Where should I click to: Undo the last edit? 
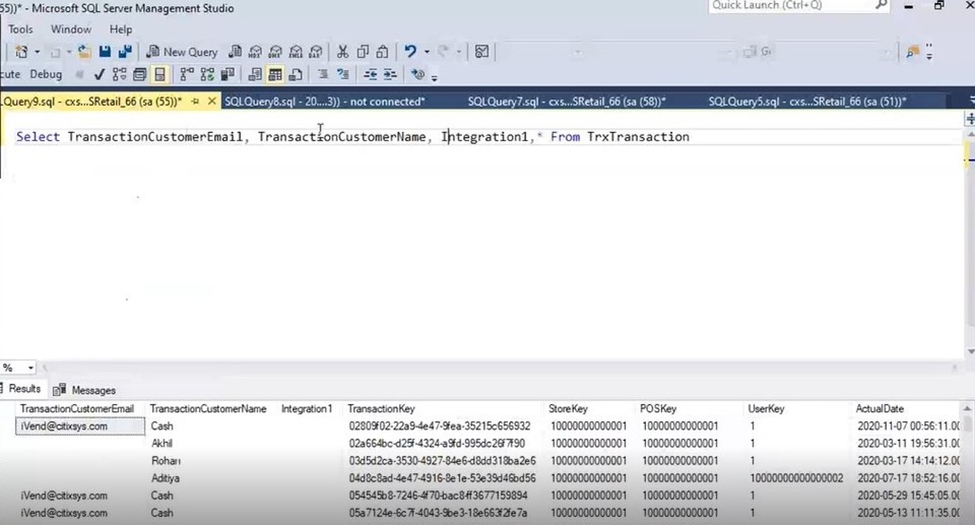tap(410, 52)
